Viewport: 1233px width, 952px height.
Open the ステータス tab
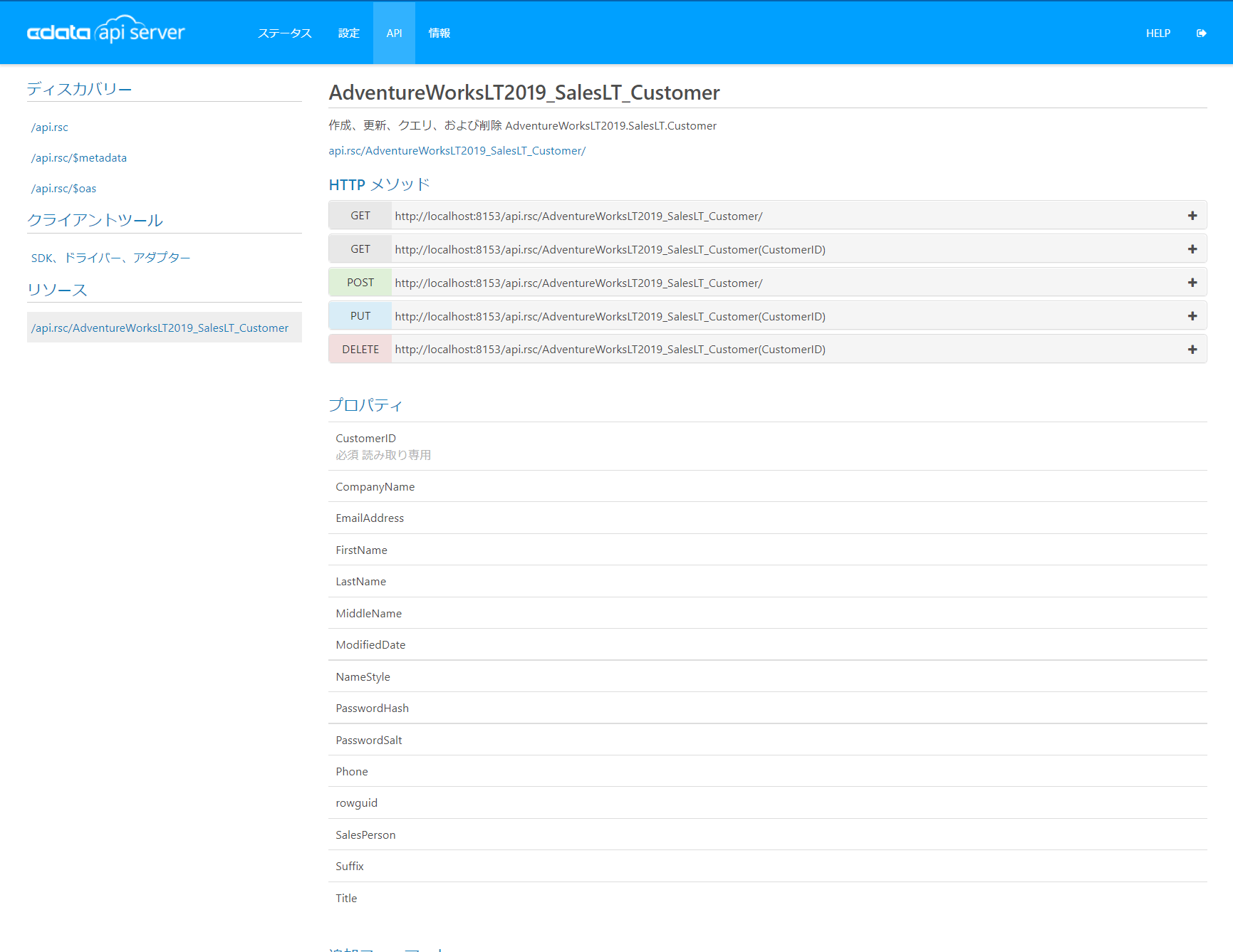285,33
